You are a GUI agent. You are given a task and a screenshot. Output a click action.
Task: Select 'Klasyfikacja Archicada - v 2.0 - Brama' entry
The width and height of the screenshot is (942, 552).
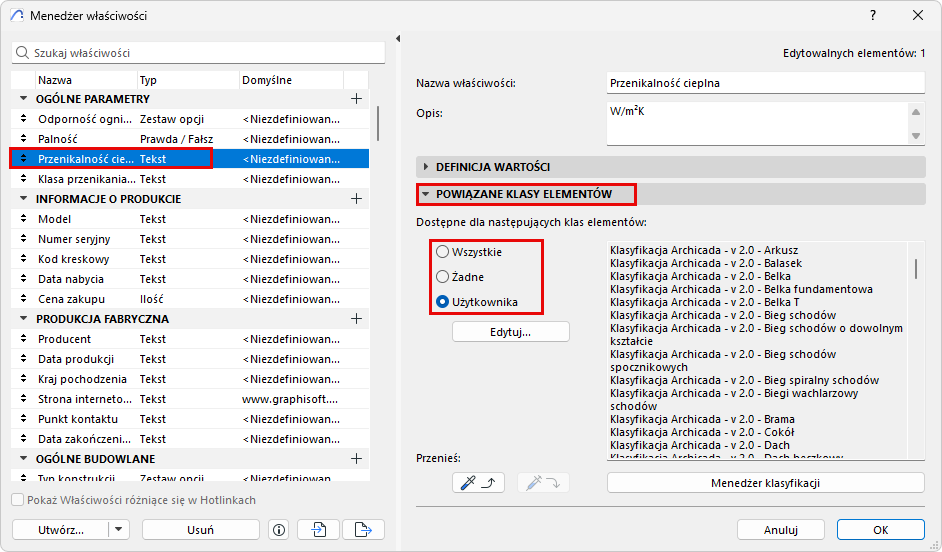702,419
